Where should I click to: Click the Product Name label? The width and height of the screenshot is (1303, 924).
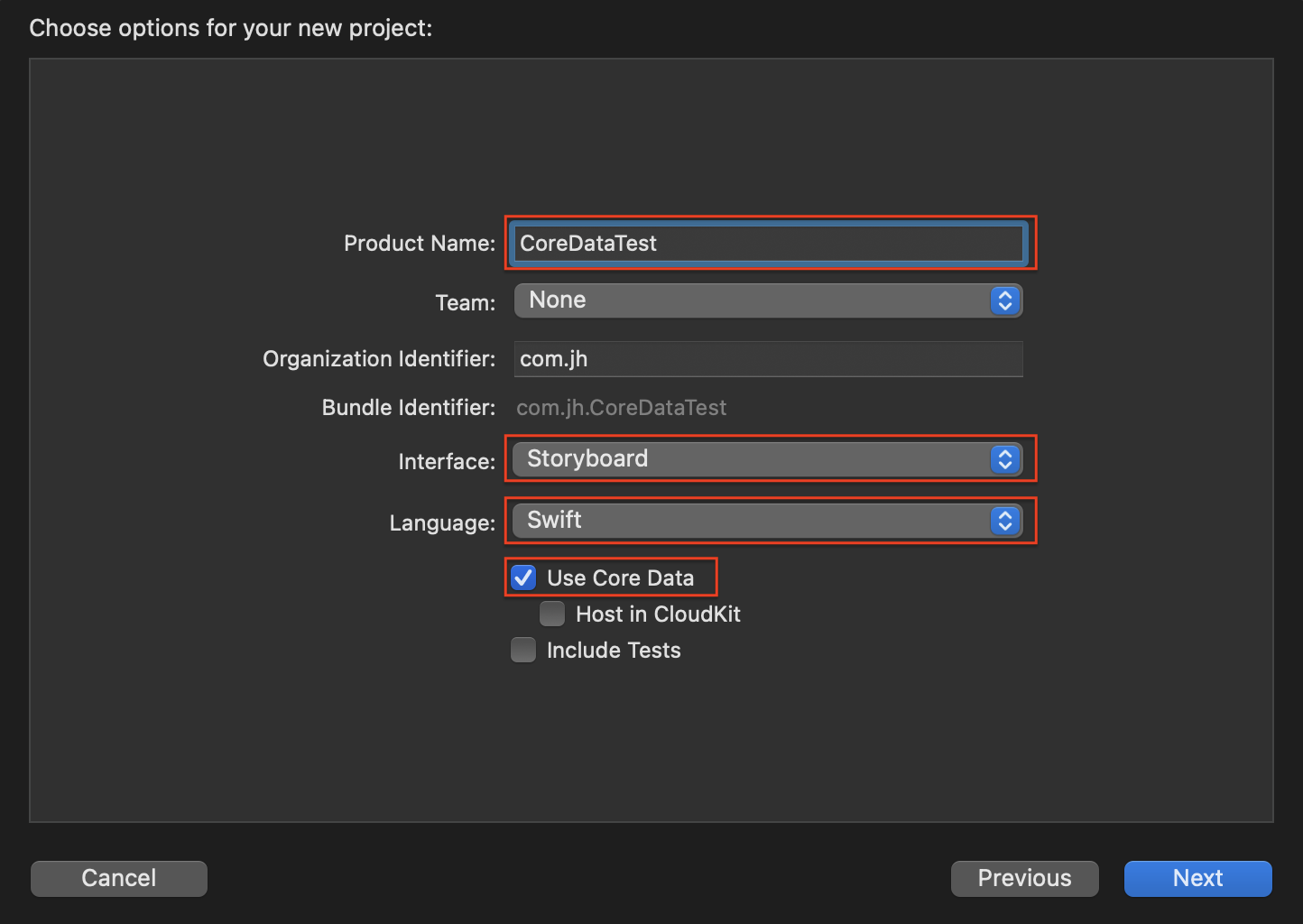point(419,244)
